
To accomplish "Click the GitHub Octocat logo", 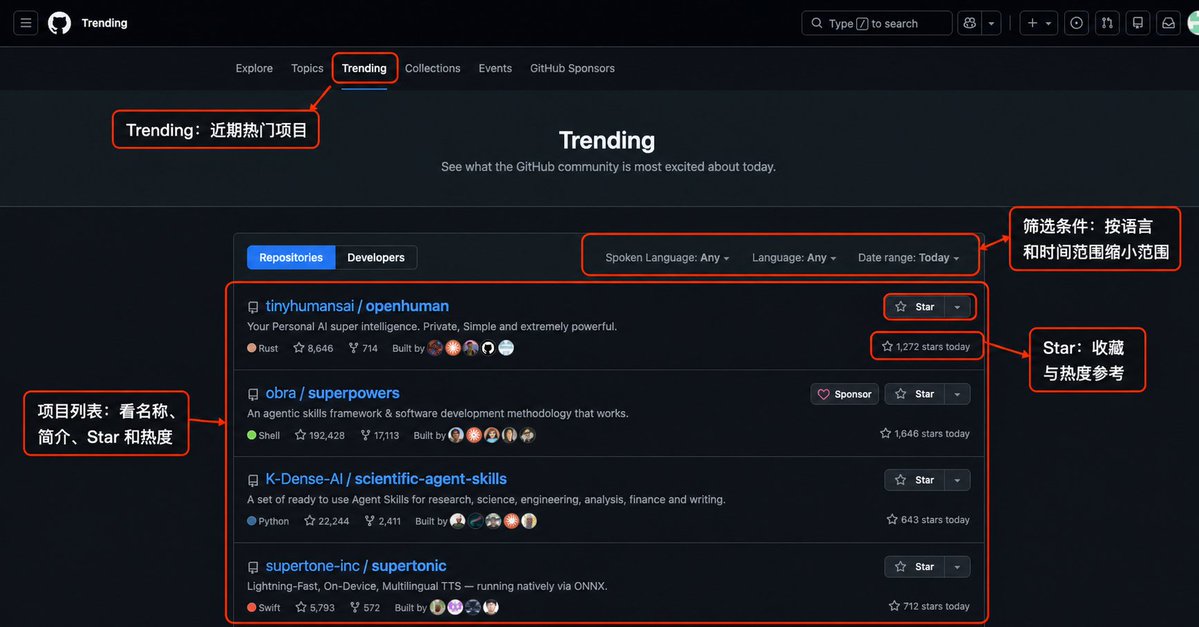I will click(x=60, y=23).
